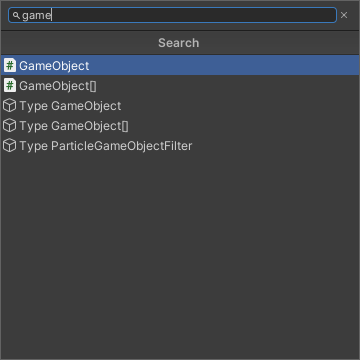Click the cube icon beside Type GameObject[]
Viewport: 360px width, 360px height.
tap(9, 126)
